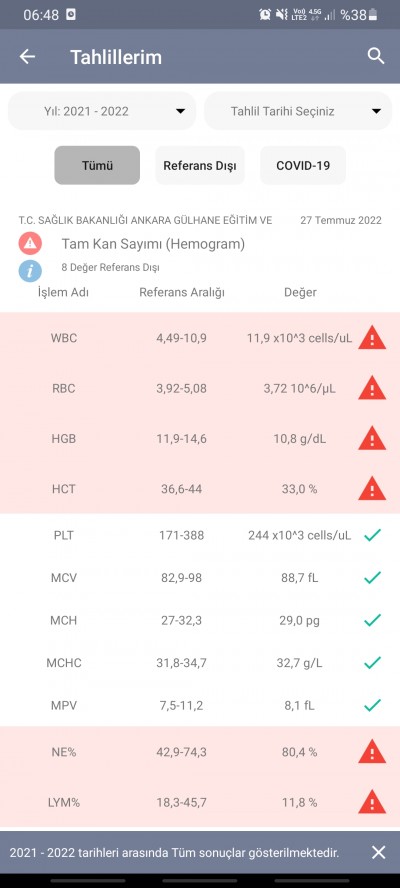Screen dimensions: 400x888
Task: Tap the warning triangle on HGB row
Action: [372, 438]
